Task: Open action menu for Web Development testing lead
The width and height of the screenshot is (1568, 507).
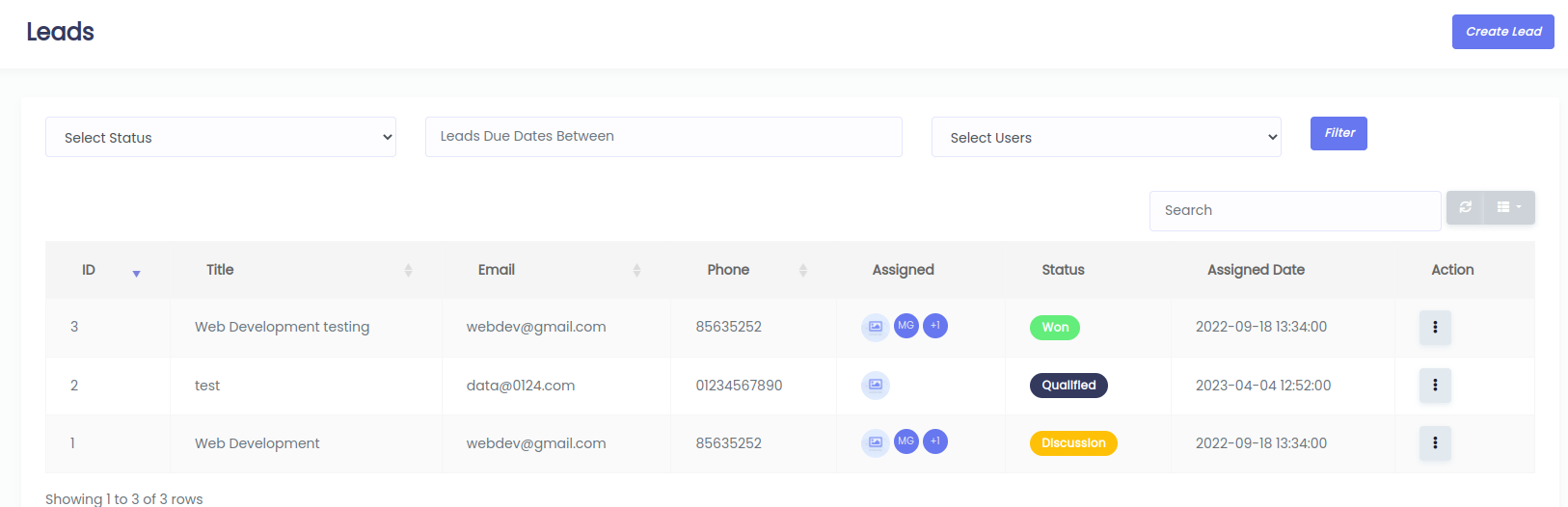Action: pyautogui.click(x=1435, y=328)
